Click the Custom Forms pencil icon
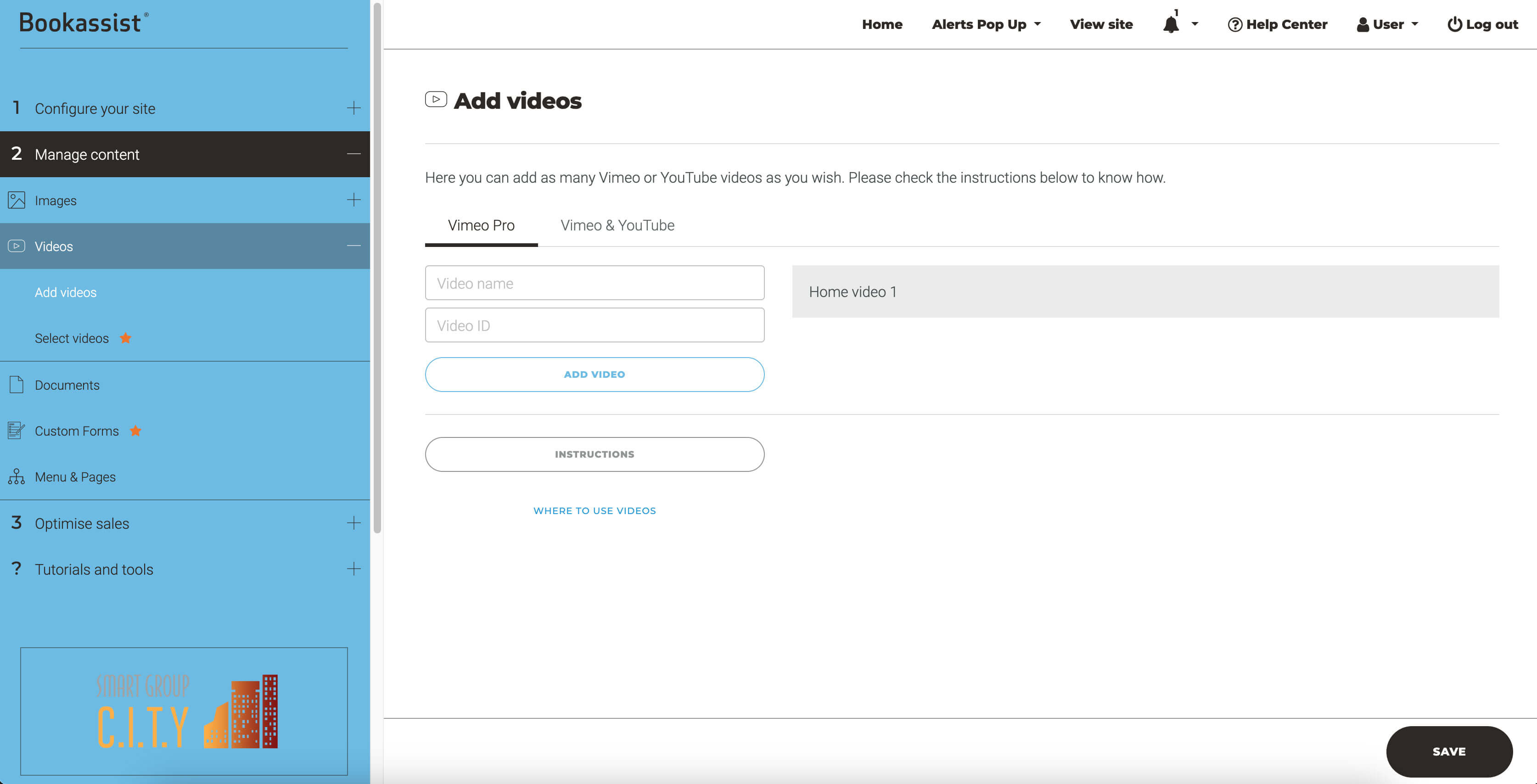Viewport: 1537px width, 784px height. click(x=17, y=430)
